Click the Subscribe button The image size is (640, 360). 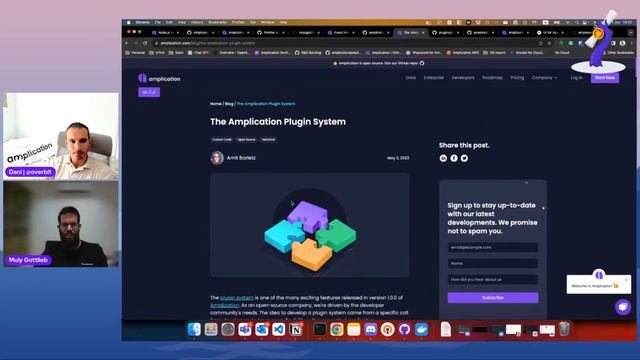(x=493, y=298)
